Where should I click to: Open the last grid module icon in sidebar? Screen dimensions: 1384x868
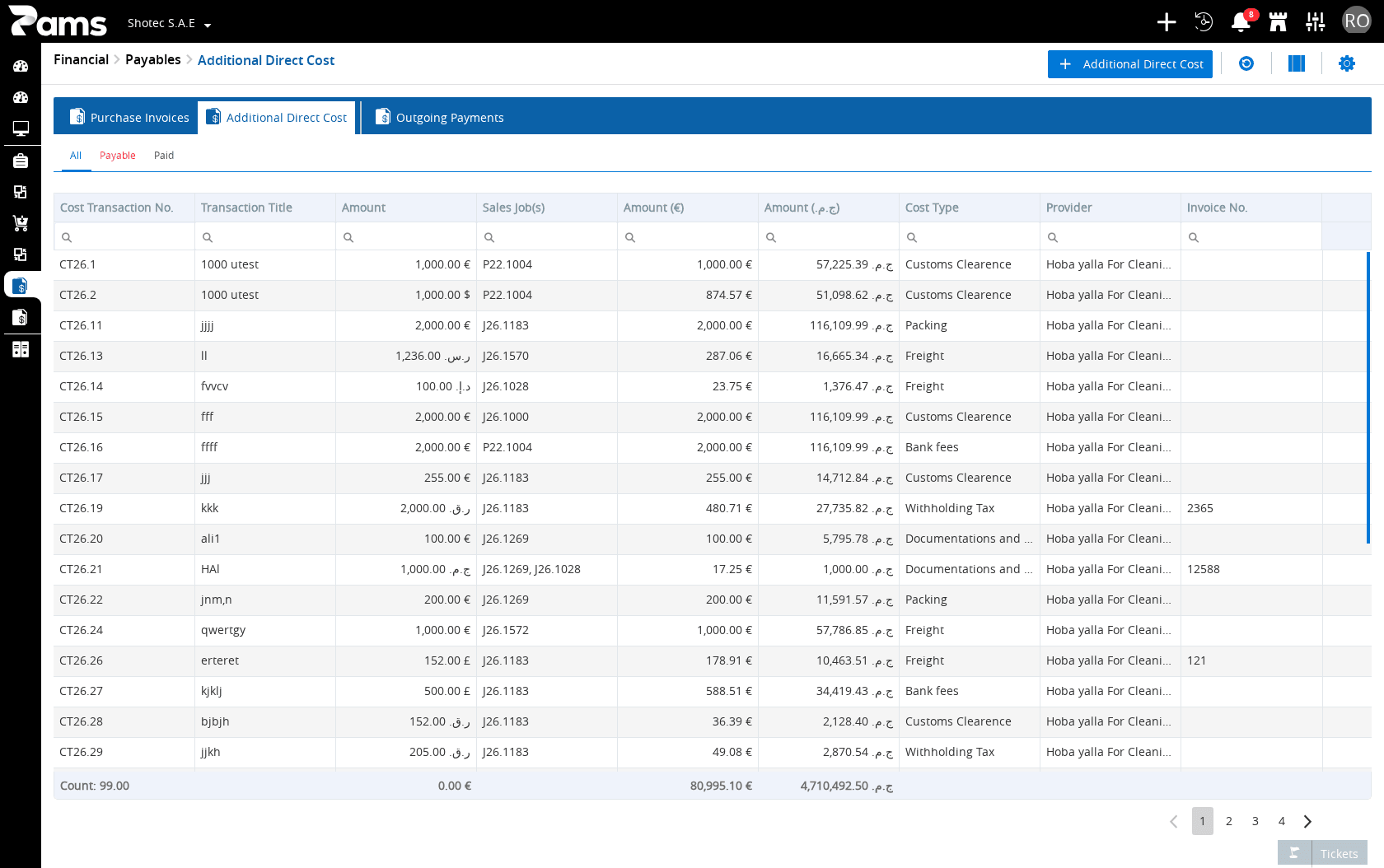click(x=21, y=349)
